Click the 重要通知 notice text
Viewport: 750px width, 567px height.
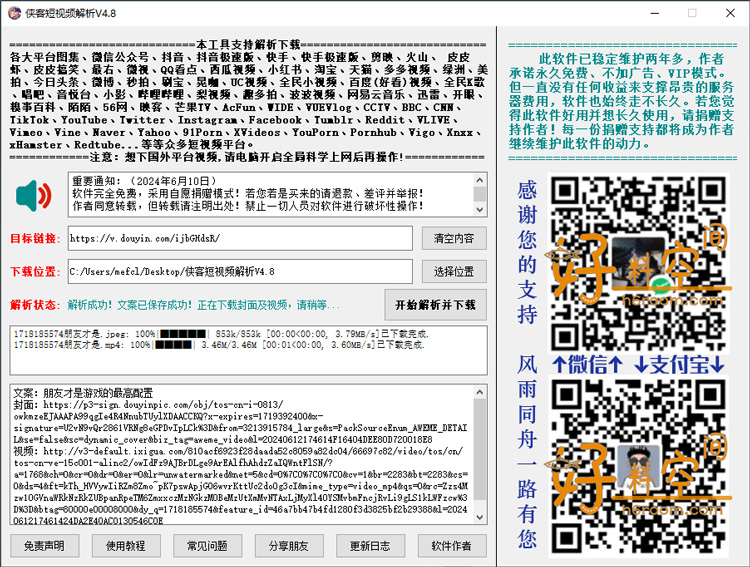click(x=248, y=193)
